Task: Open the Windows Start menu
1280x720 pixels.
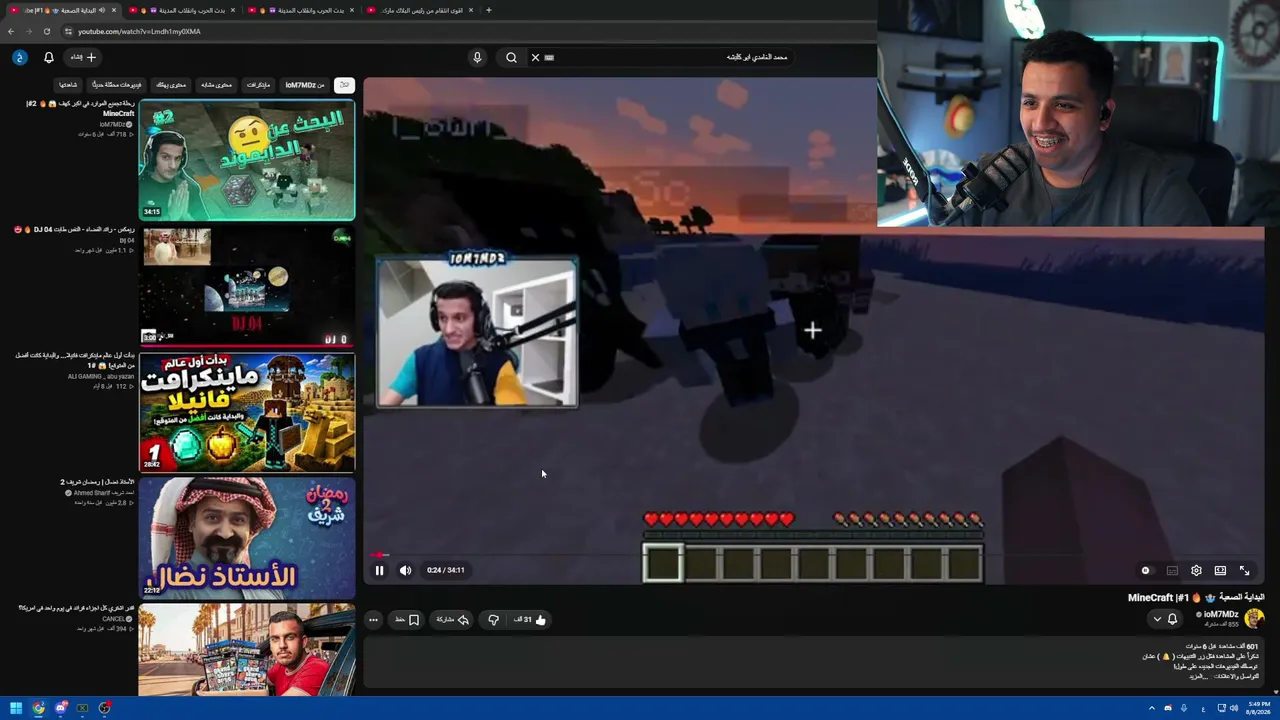Action: 16,708
